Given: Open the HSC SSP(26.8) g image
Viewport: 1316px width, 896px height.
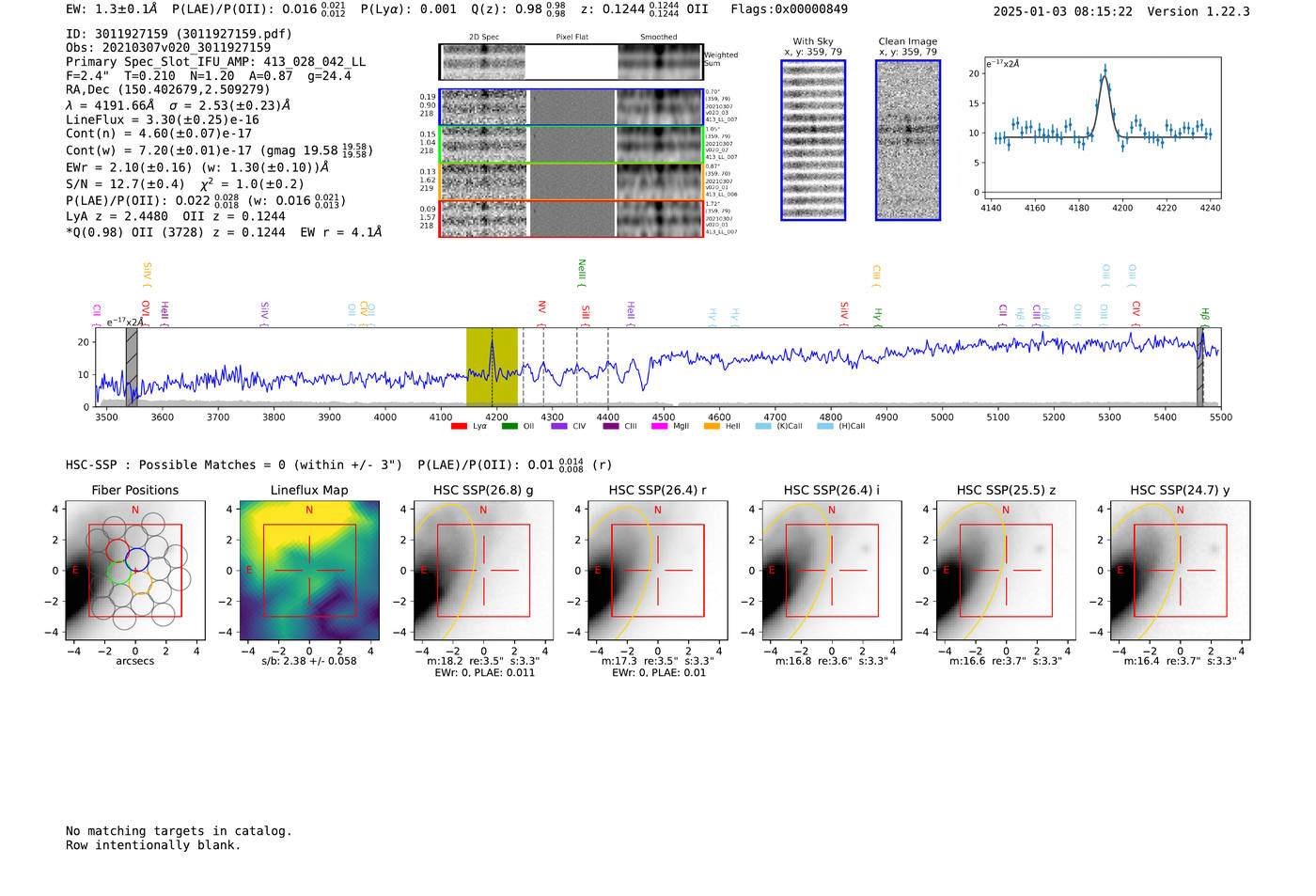Looking at the screenshot, I should coord(483,571).
